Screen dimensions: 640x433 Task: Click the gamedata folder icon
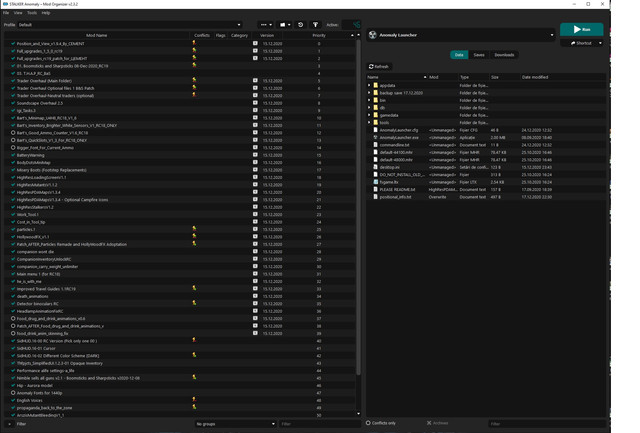(x=376, y=115)
